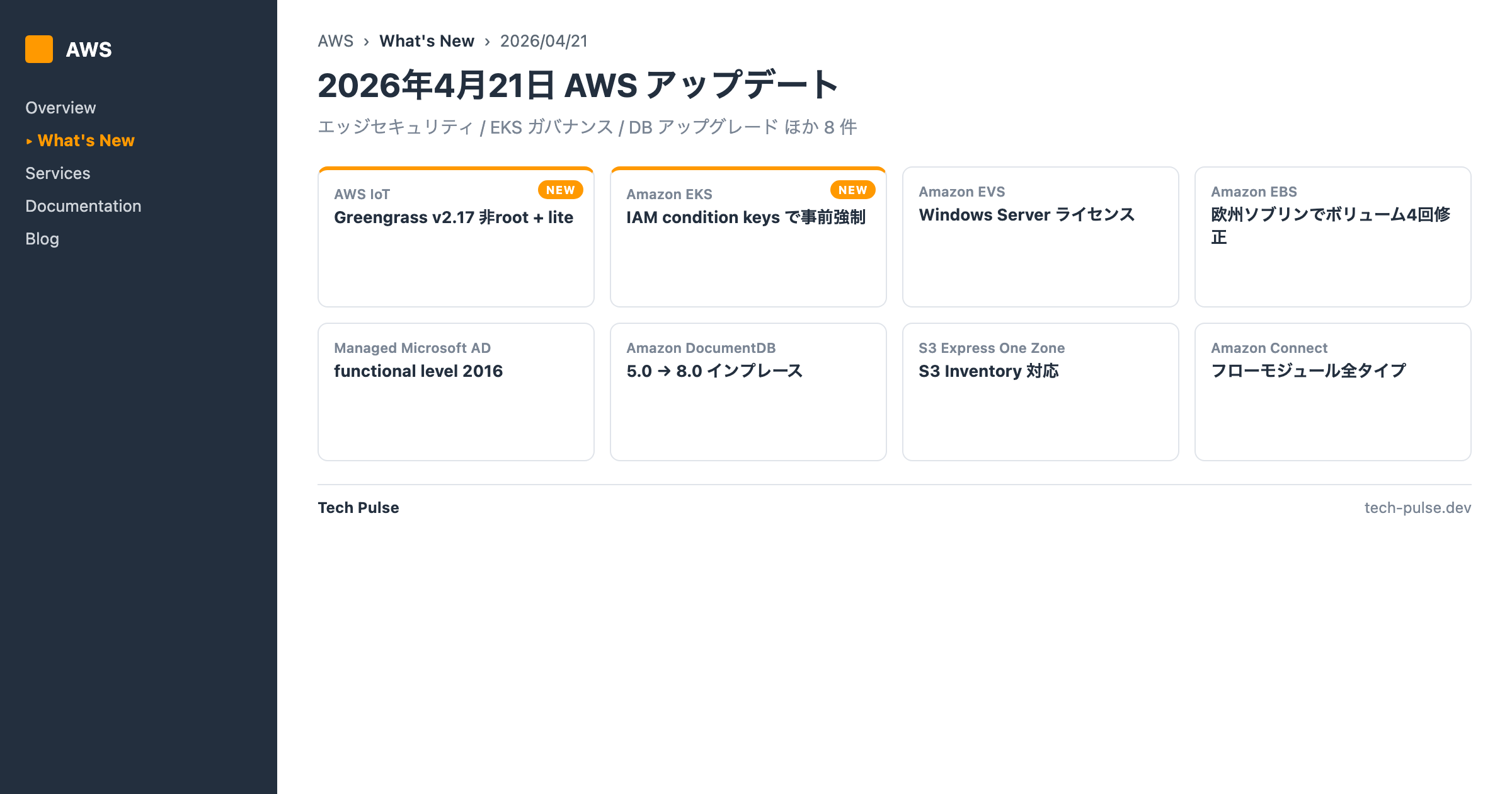Open the AWS IoT Greengrass v2.17 card
Screen dimensions: 1512x794
[x=456, y=237]
